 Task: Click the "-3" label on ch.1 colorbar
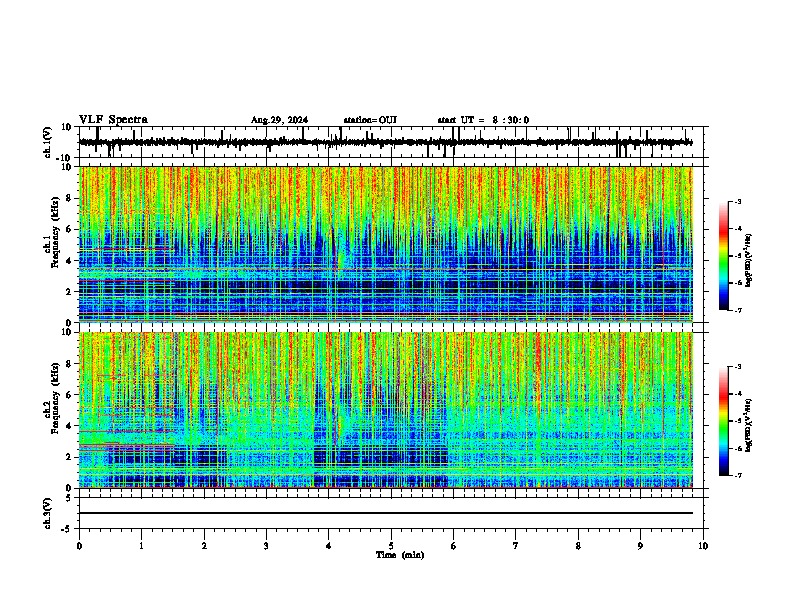737,202
